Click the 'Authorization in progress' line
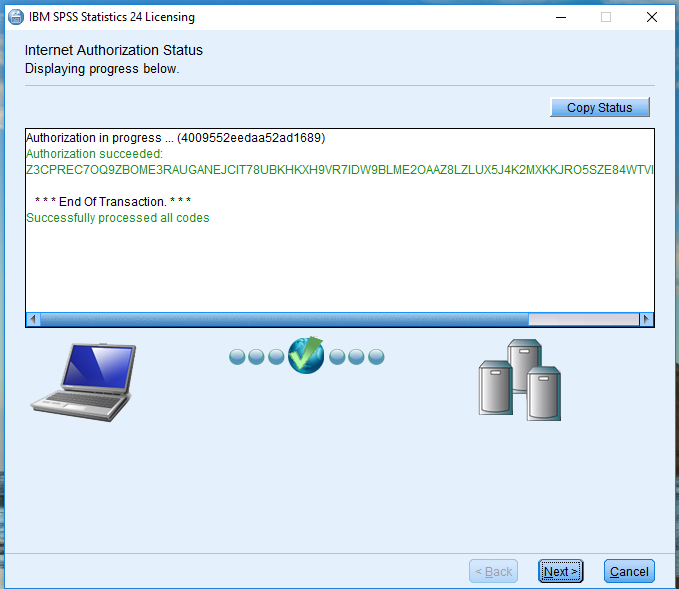Screen dimensions: 679x589 pos(175,138)
